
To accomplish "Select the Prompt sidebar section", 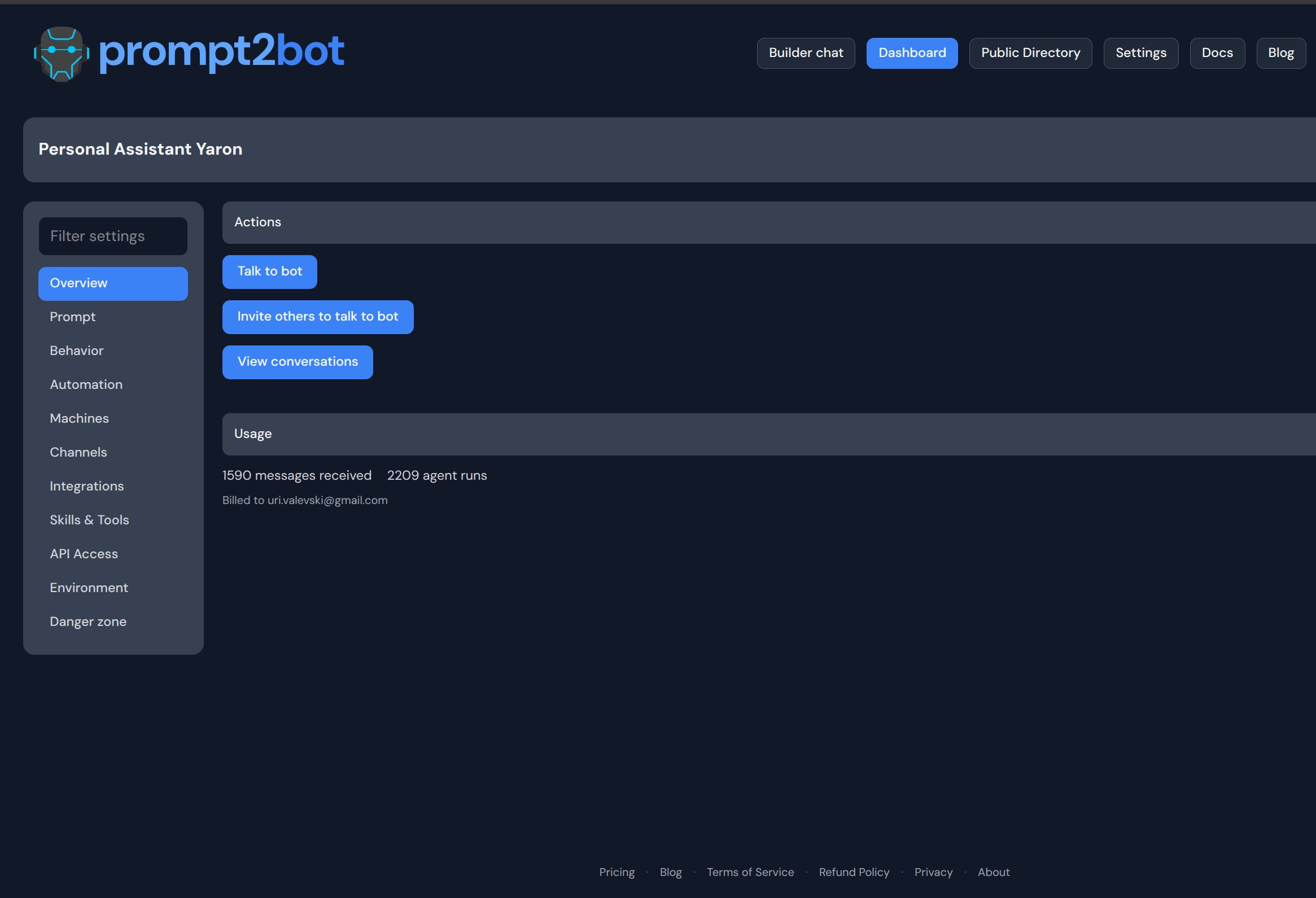I will 72,317.
